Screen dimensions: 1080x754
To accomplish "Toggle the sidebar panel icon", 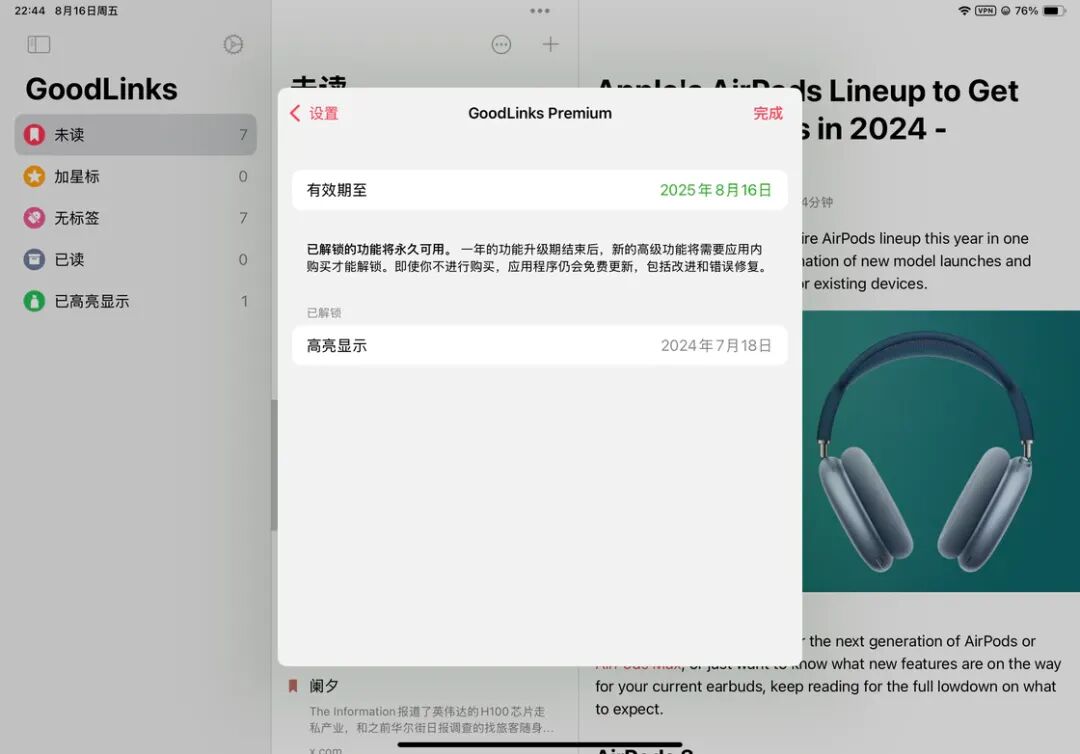I will tap(39, 45).
